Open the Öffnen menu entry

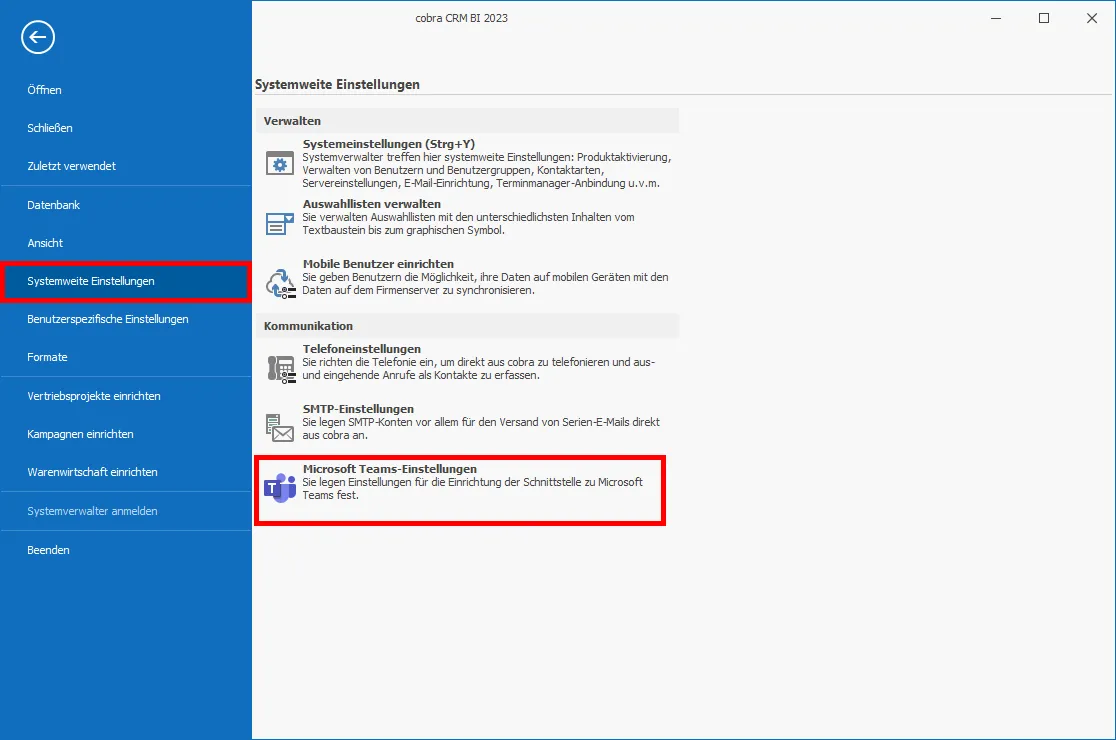[x=44, y=90]
